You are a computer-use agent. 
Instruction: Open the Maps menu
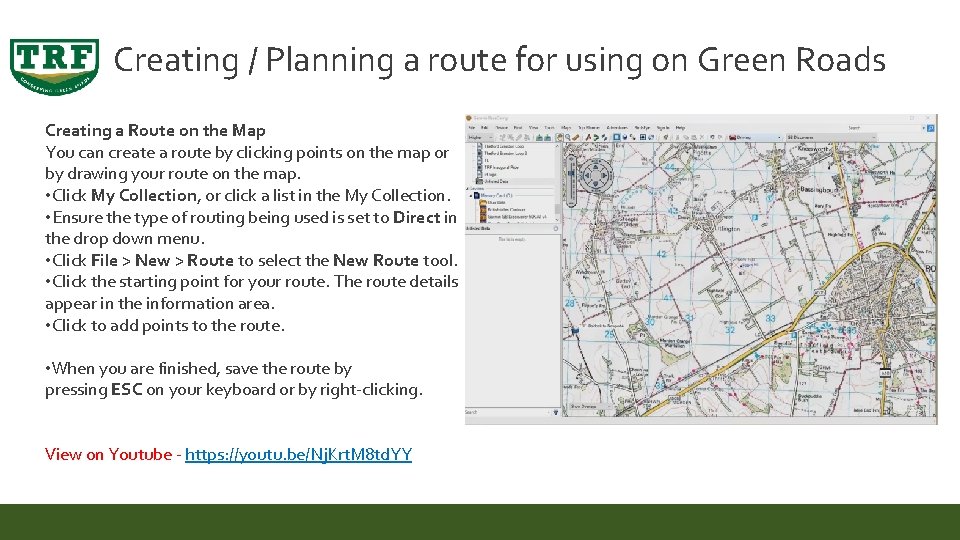(x=566, y=127)
